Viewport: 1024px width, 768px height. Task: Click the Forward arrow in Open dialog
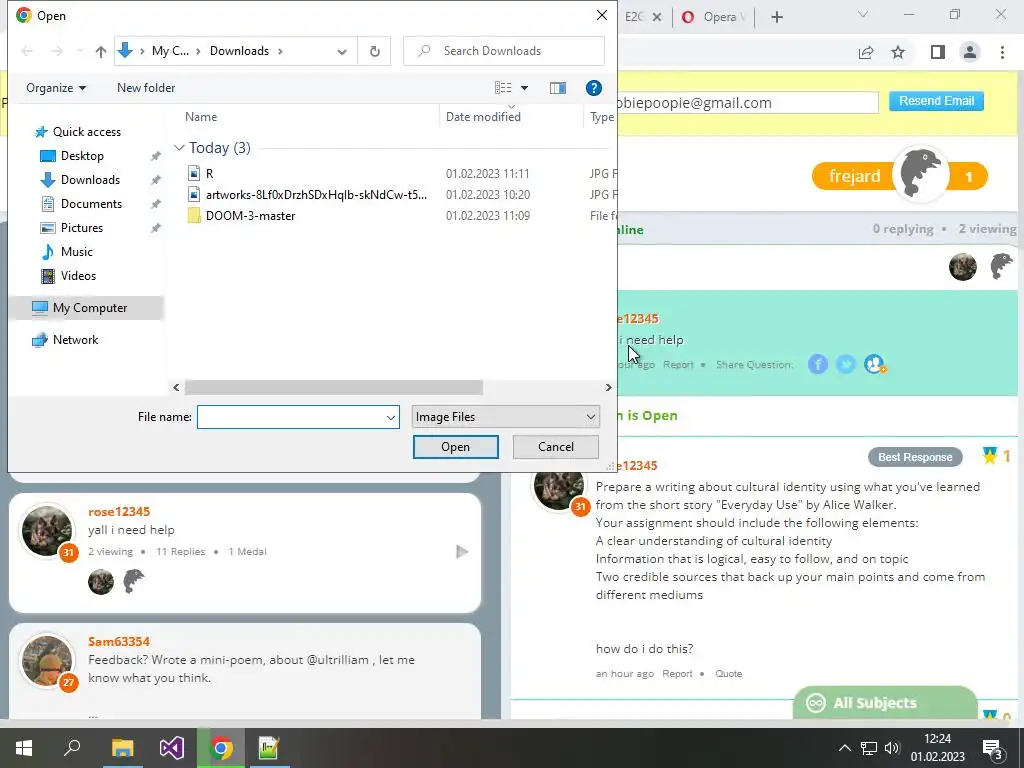coord(57,52)
